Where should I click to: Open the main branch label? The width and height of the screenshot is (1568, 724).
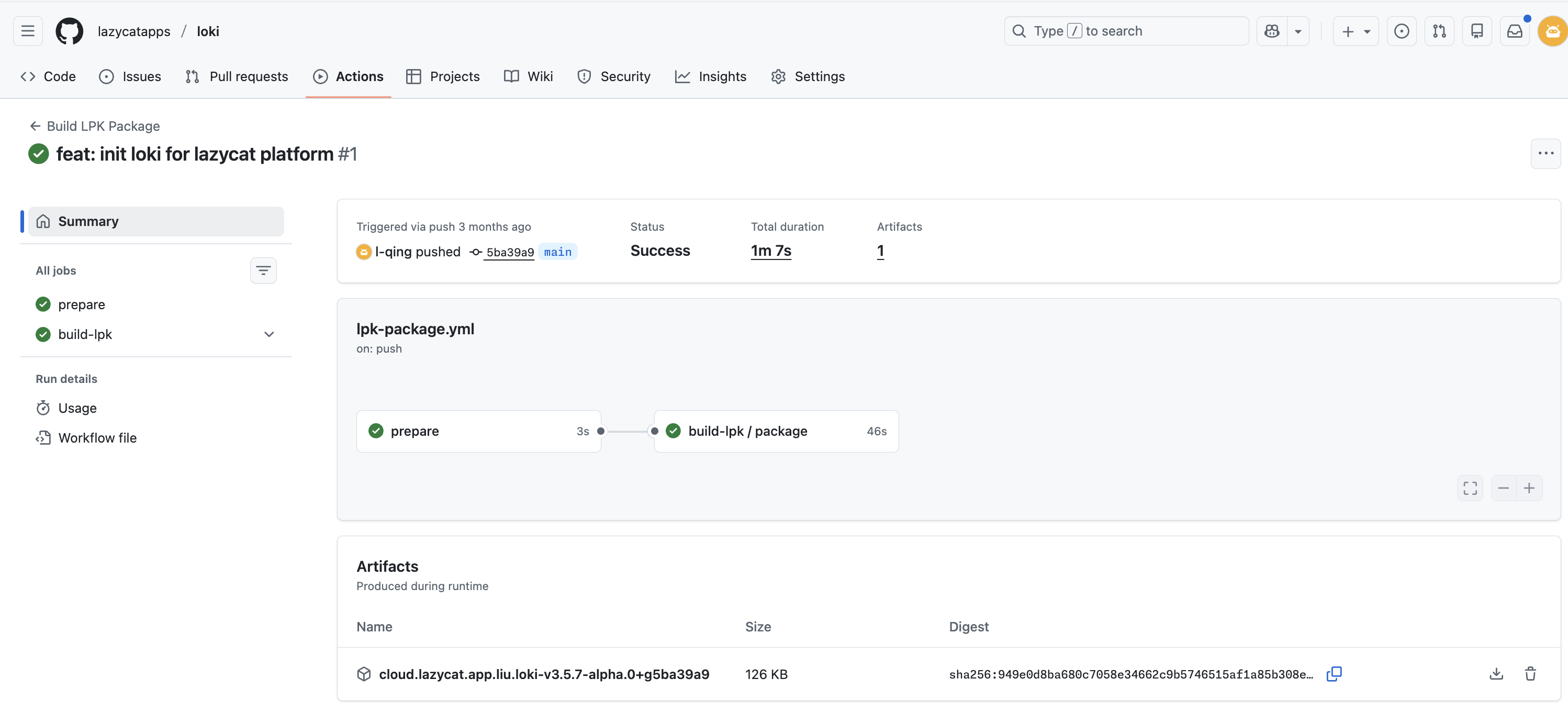pos(557,252)
